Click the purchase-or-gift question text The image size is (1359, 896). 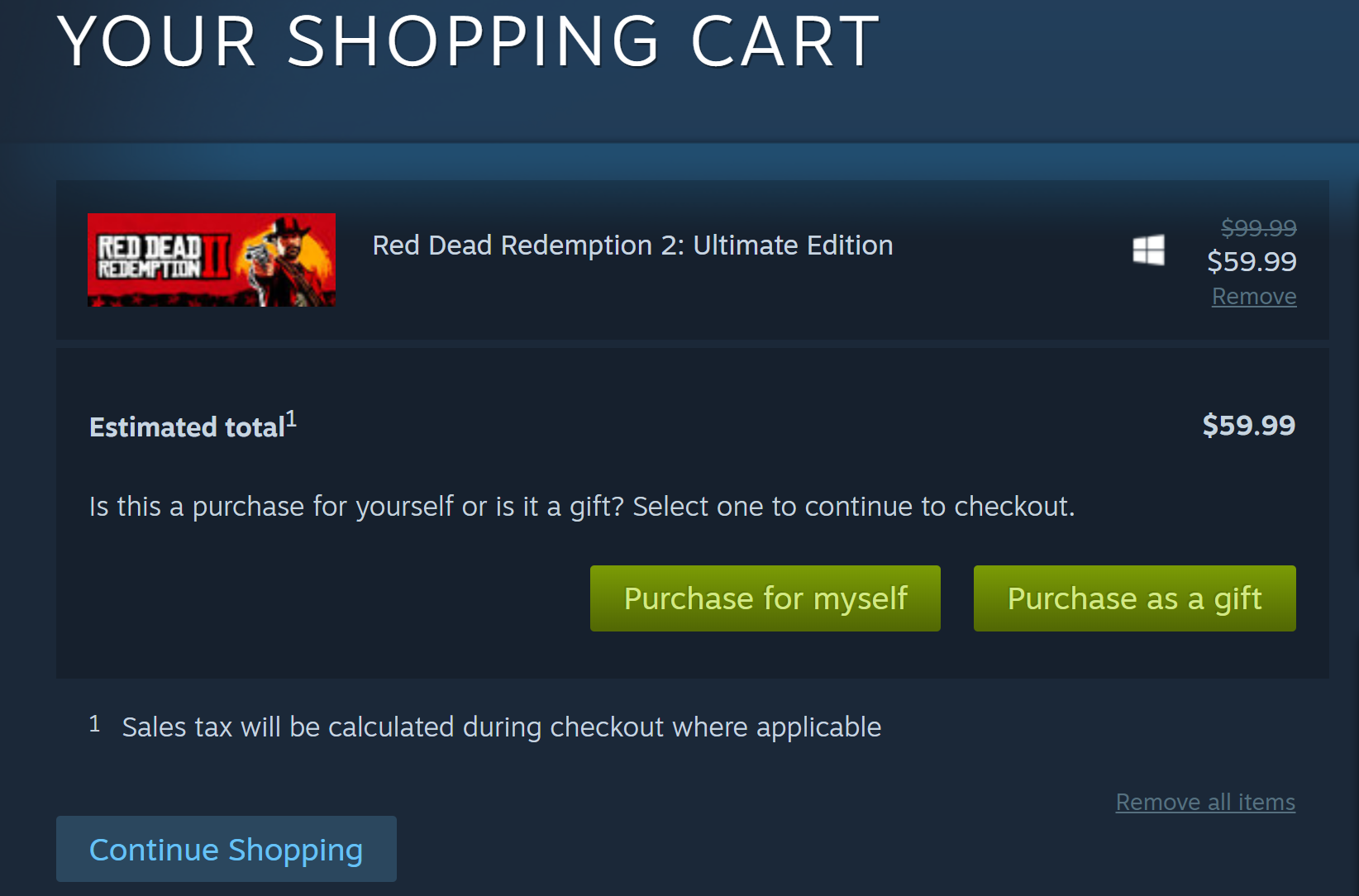581,506
